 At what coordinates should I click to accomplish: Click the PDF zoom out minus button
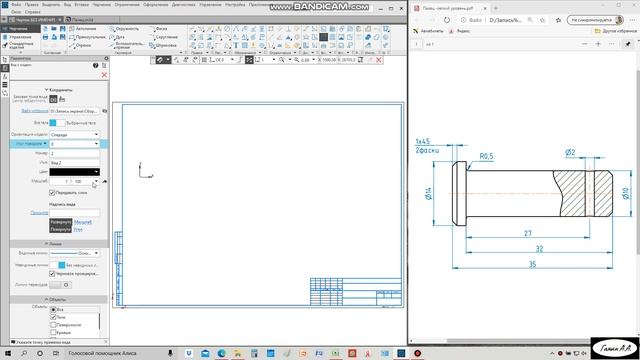pos(584,44)
